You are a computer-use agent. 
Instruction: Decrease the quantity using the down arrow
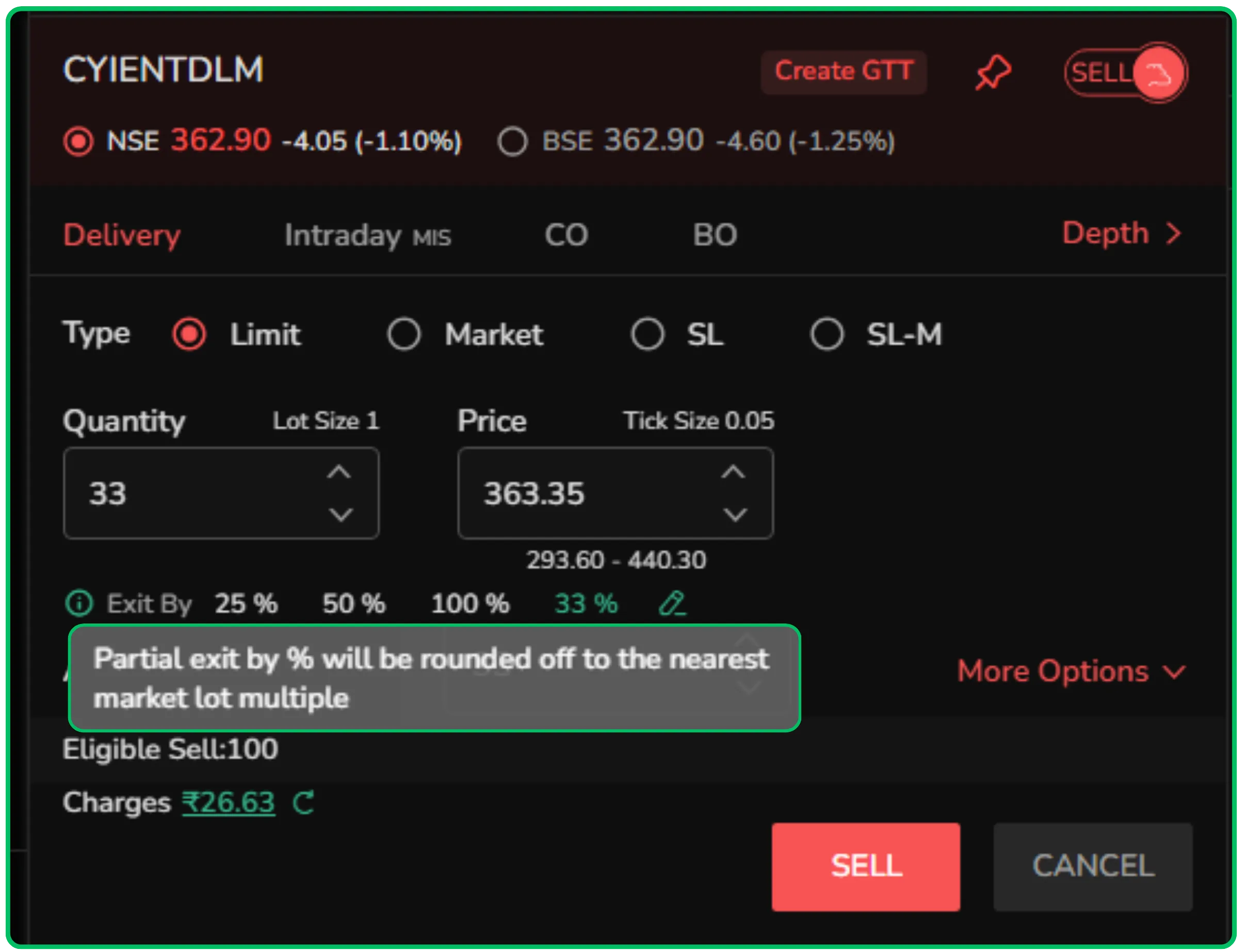click(x=340, y=515)
